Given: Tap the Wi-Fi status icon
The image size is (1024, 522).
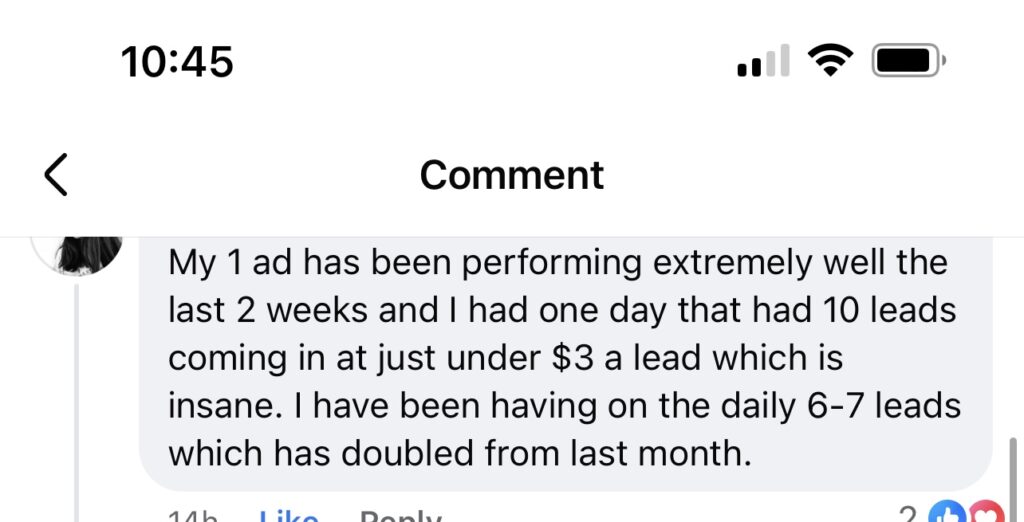Looking at the screenshot, I should tap(828, 62).
